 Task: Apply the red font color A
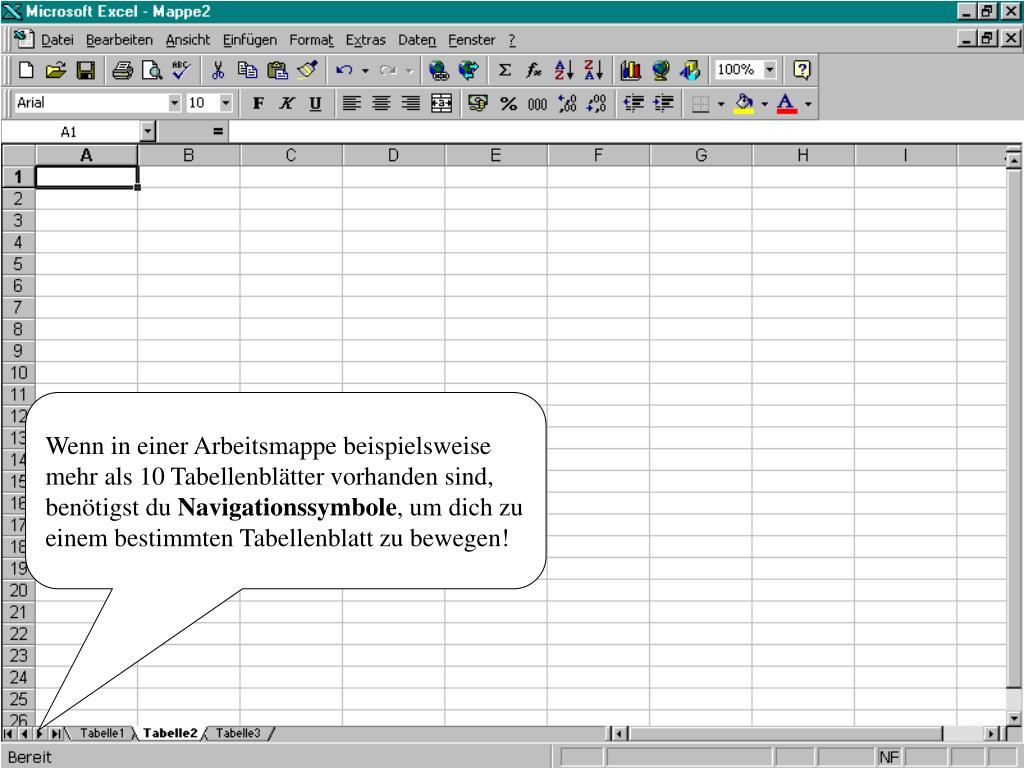[787, 103]
